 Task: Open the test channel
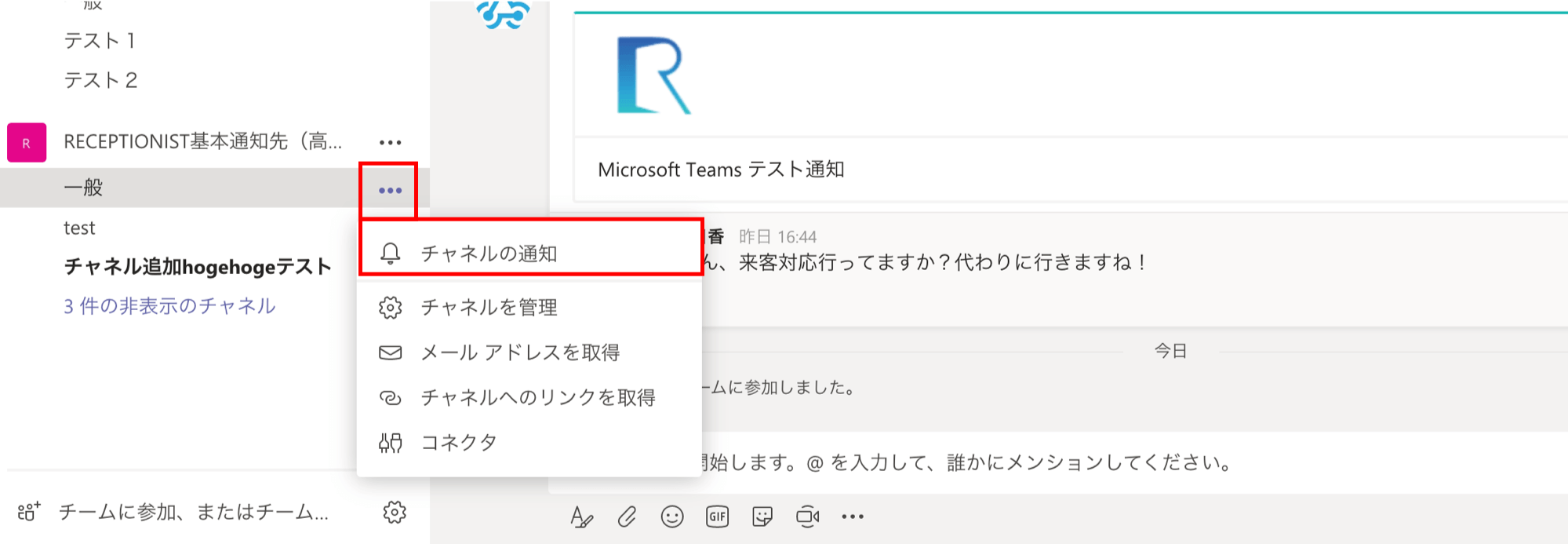(79, 228)
